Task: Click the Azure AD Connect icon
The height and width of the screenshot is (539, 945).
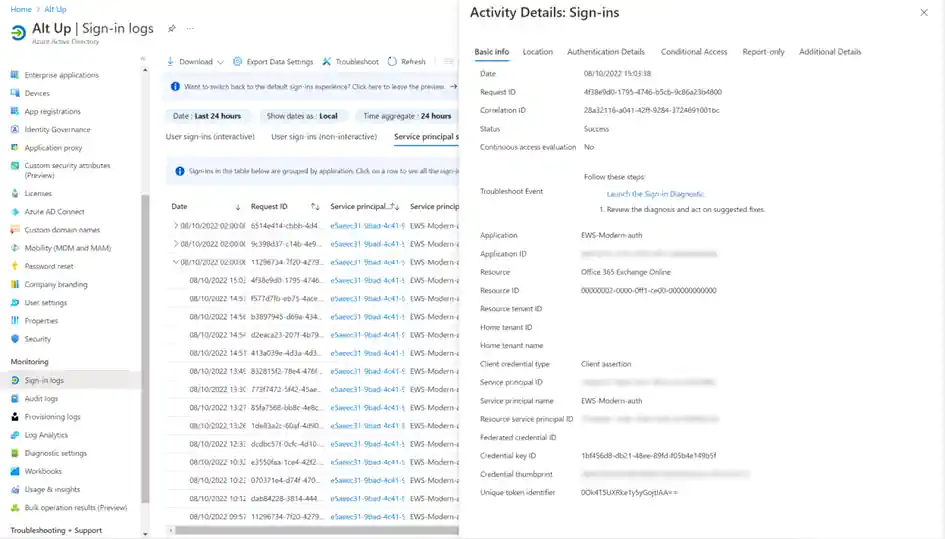Action: point(15,212)
